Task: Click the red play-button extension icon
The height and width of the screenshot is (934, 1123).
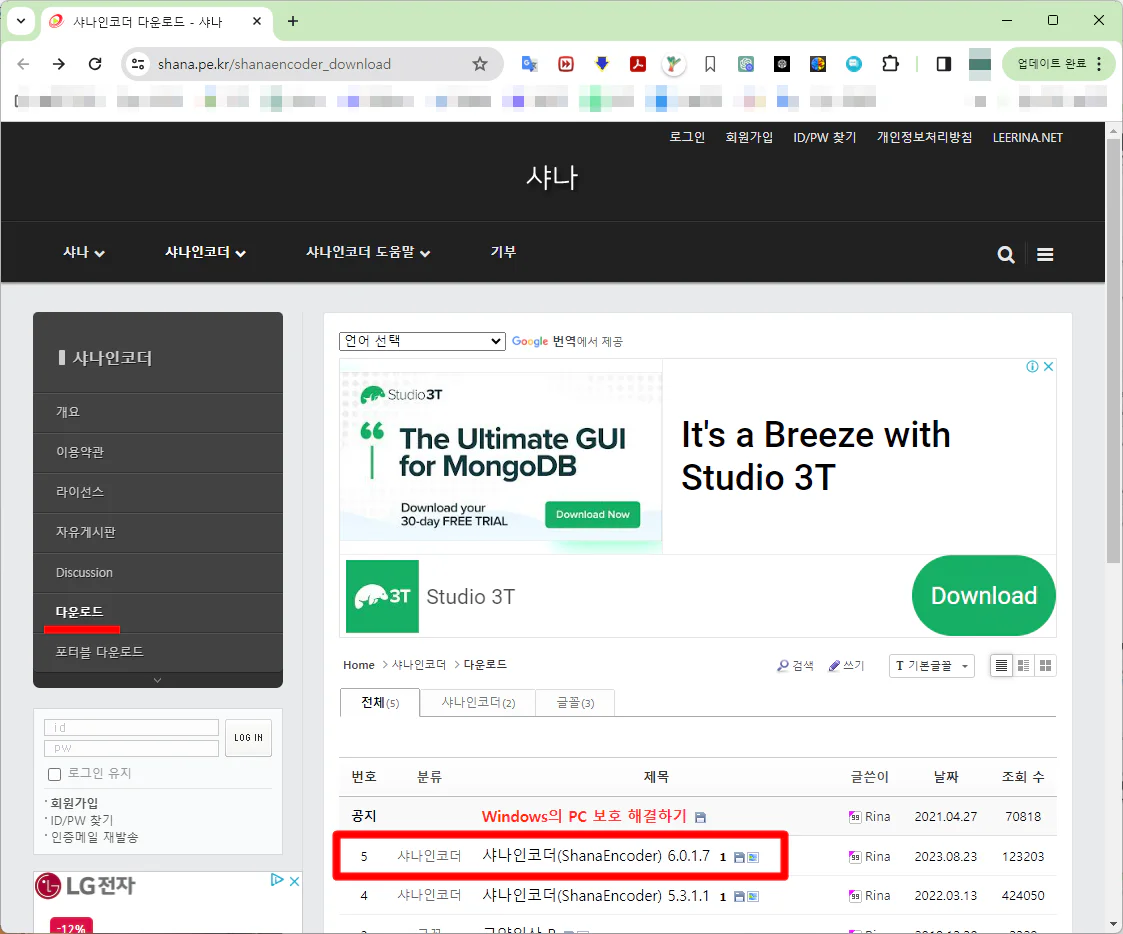Action: (x=566, y=64)
